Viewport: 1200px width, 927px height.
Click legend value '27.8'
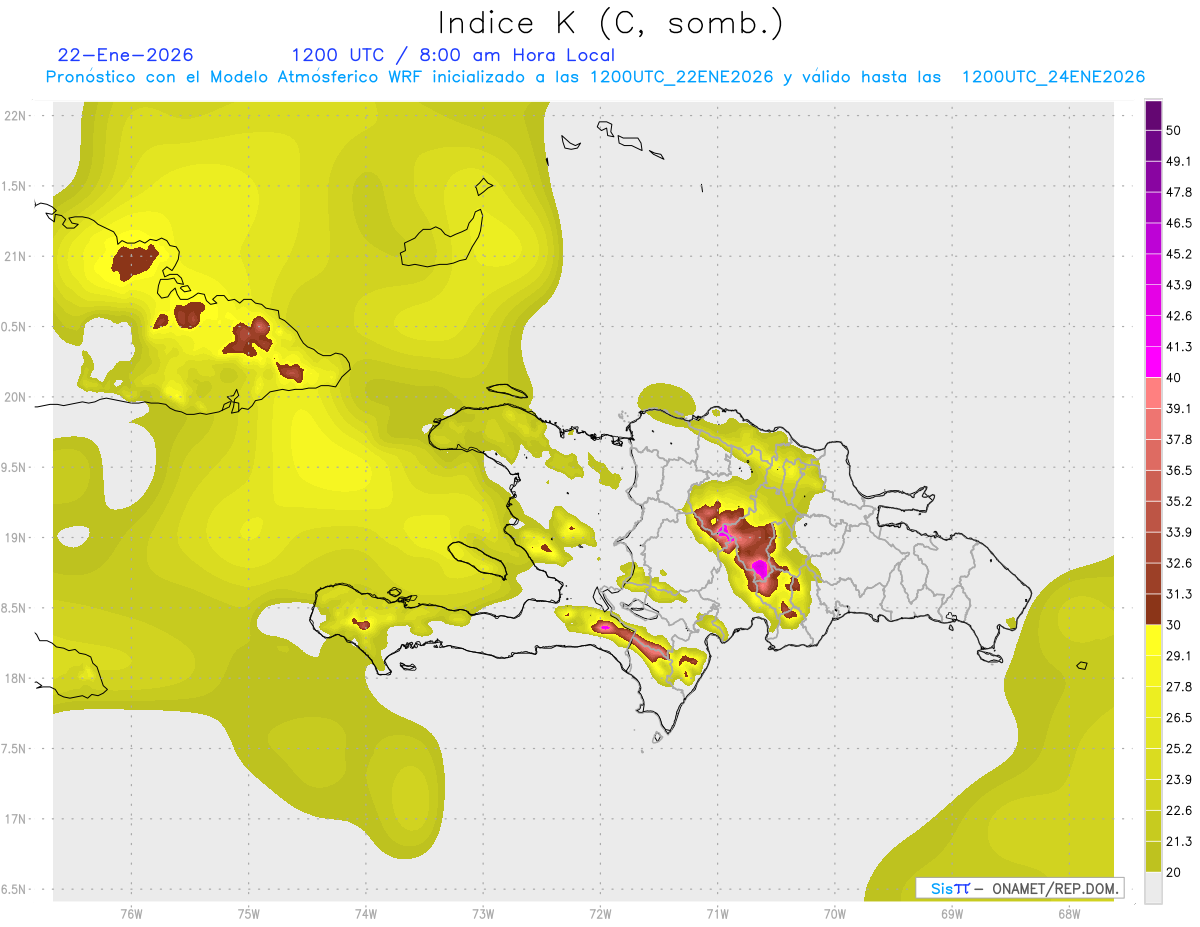coord(1179,686)
